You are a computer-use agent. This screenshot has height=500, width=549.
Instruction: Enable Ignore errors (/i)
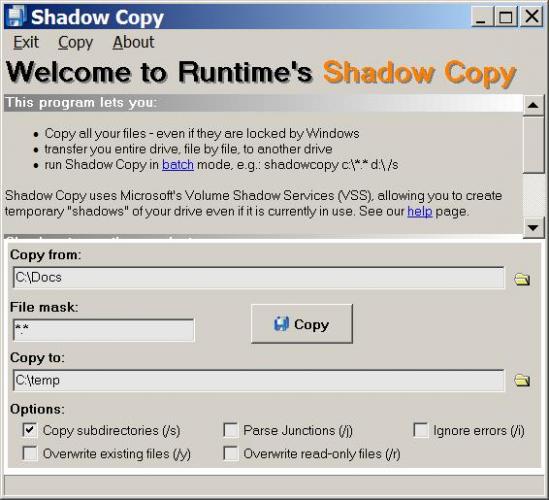421,430
